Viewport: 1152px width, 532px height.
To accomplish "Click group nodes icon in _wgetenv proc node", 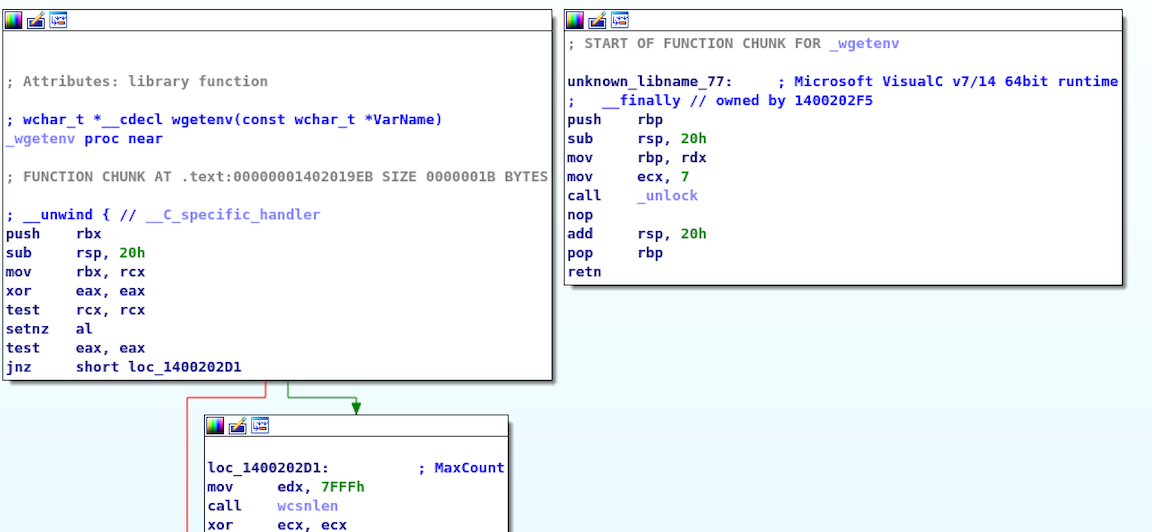I will click(x=59, y=21).
